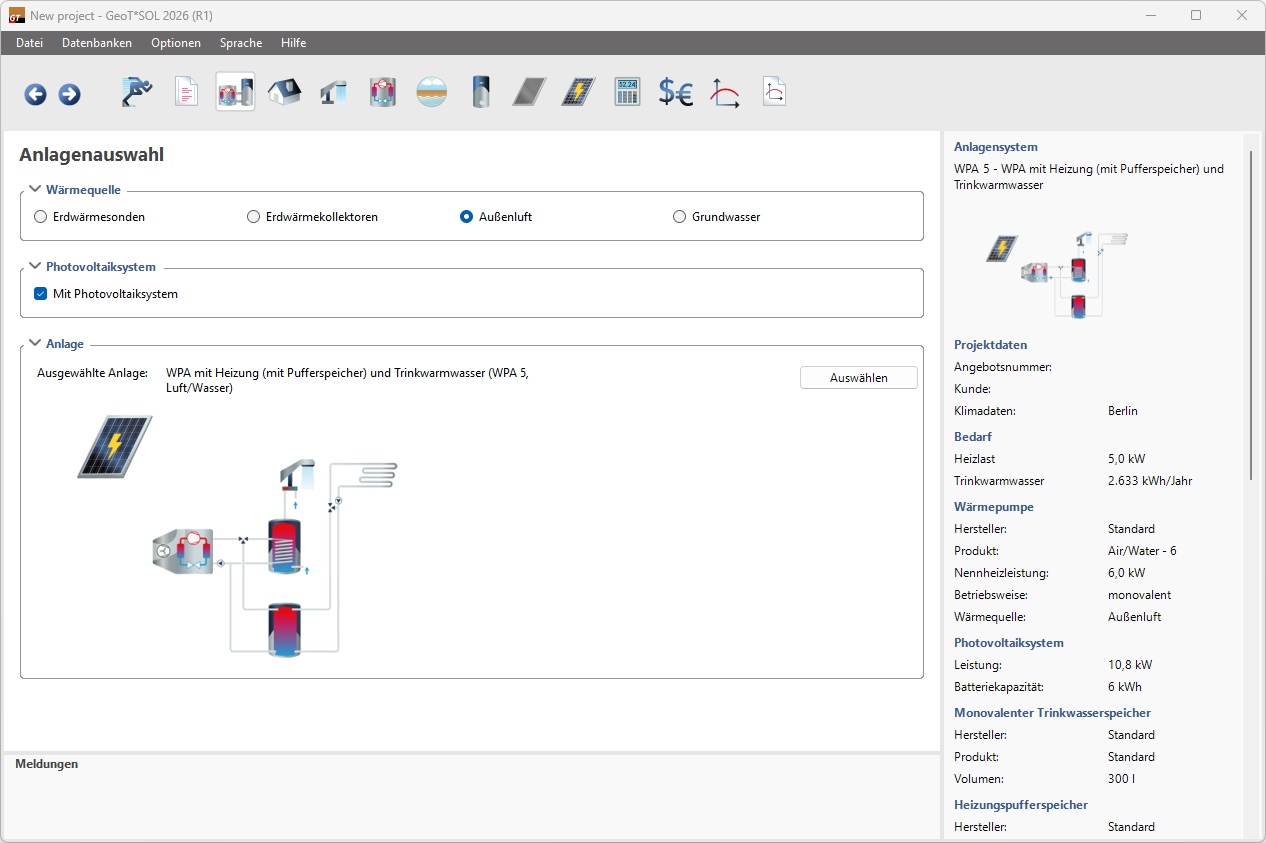
Task: Collapse the Anlage section
Action: point(35,344)
